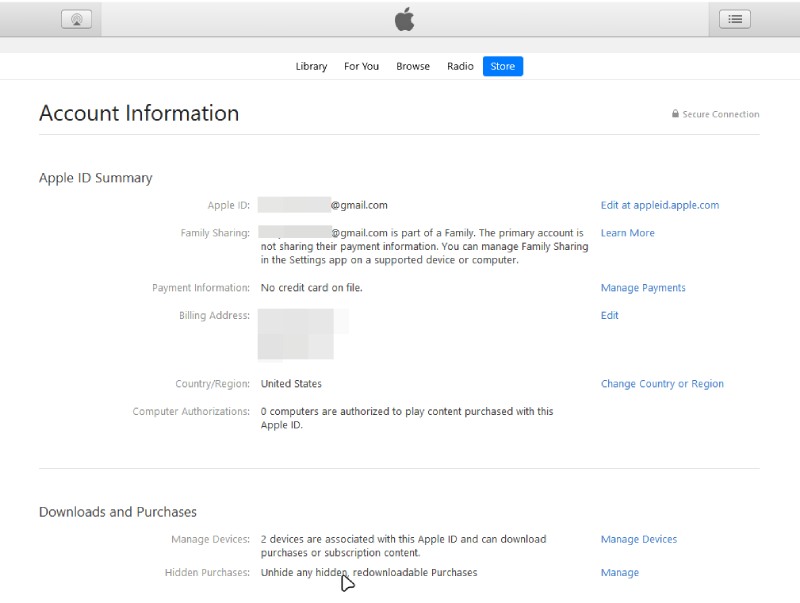This screenshot has width=800, height=603.
Task: Open the Manage Devices link
Action: (x=639, y=539)
